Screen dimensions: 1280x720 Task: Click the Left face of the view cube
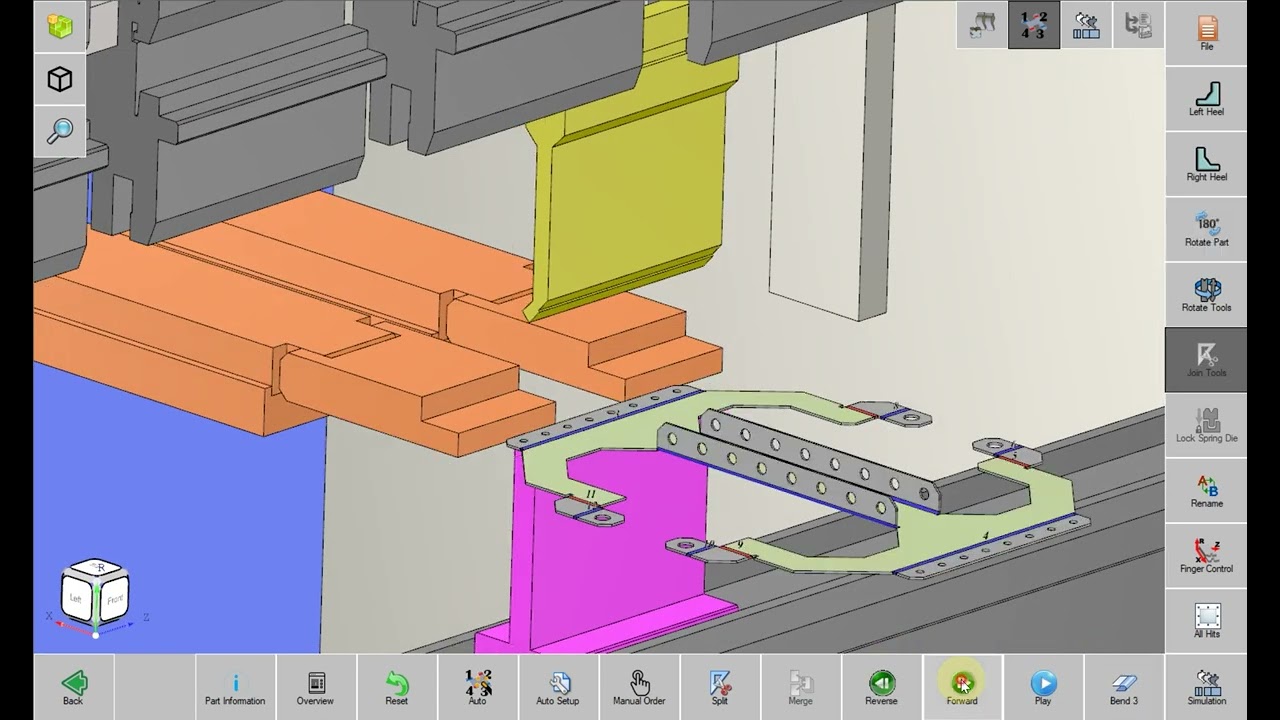76,598
